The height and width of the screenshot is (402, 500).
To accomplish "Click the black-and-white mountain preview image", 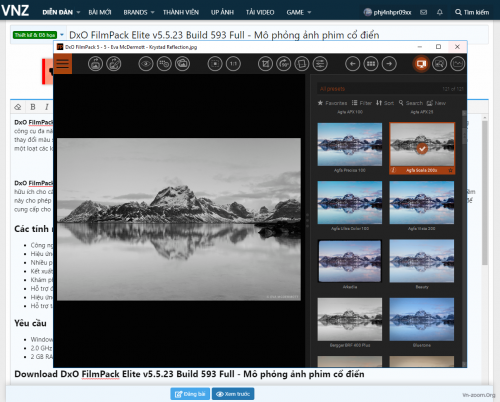I will pos(179,219).
